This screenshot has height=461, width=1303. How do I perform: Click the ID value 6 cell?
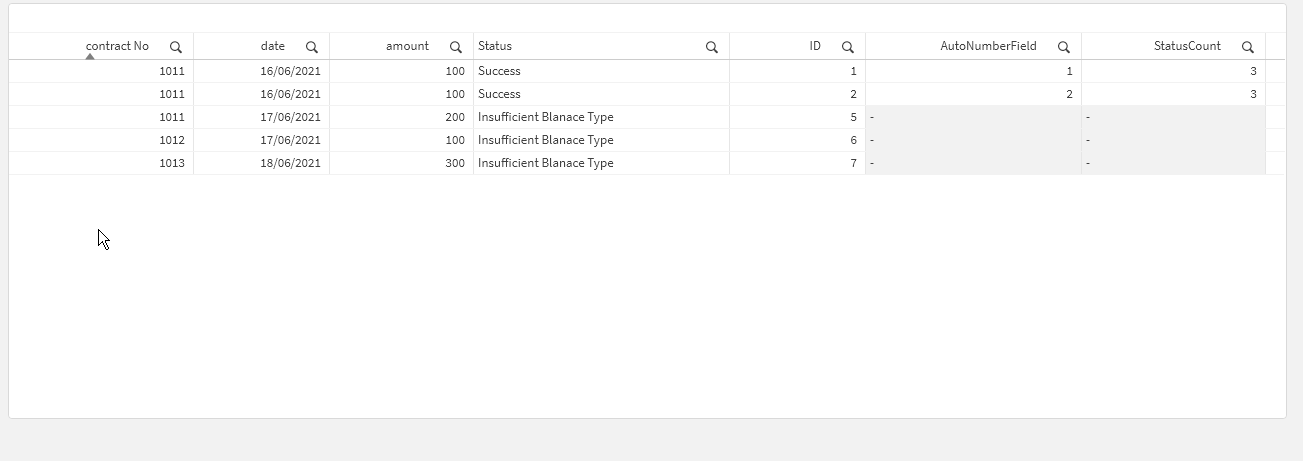[853, 140]
